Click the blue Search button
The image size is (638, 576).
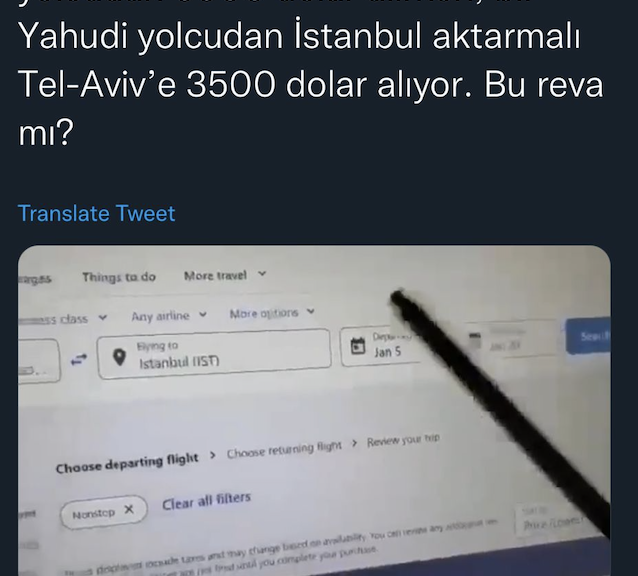pos(588,336)
